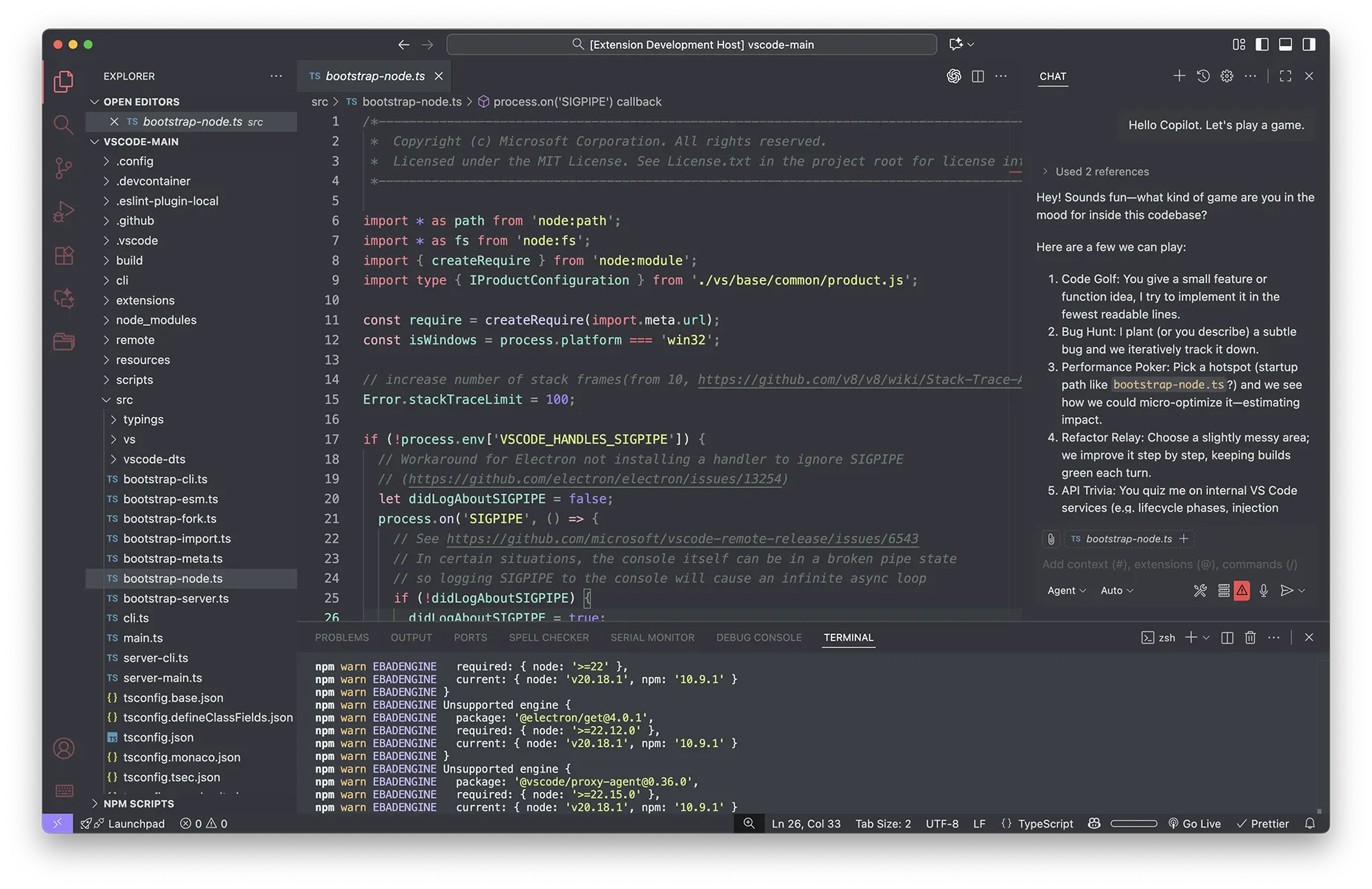Toggle the primary side bar
This screenshot has width=1372, height=889.
(x=1262, y=44)
